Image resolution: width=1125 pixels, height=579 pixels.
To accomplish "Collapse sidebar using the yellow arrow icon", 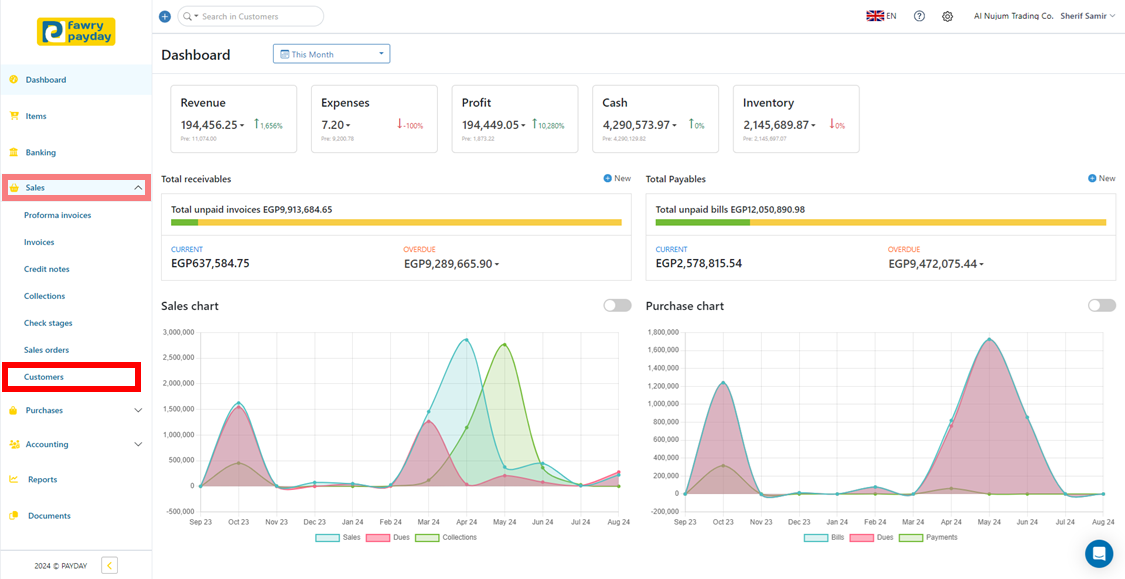I will pos(110,566).
